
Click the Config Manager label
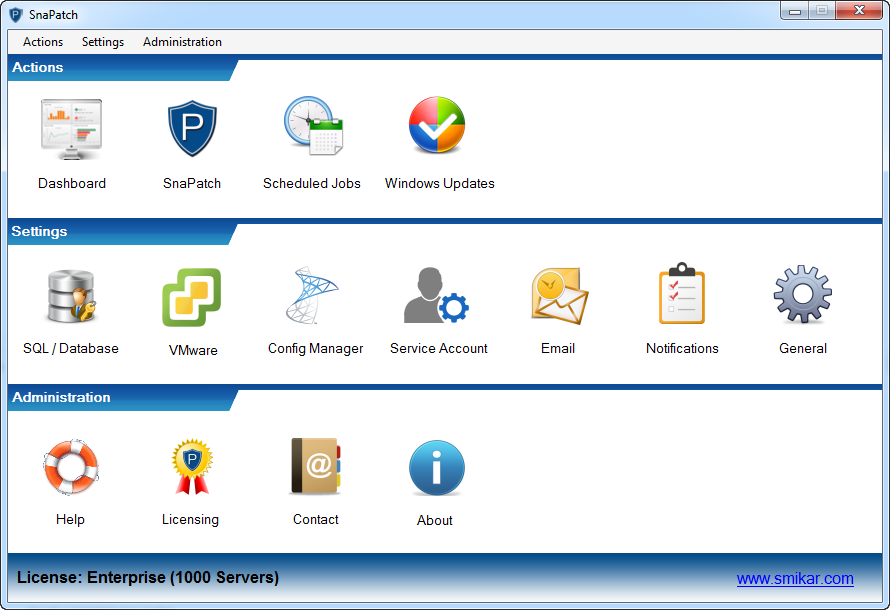pyautogui.click(x=316, y=348)
